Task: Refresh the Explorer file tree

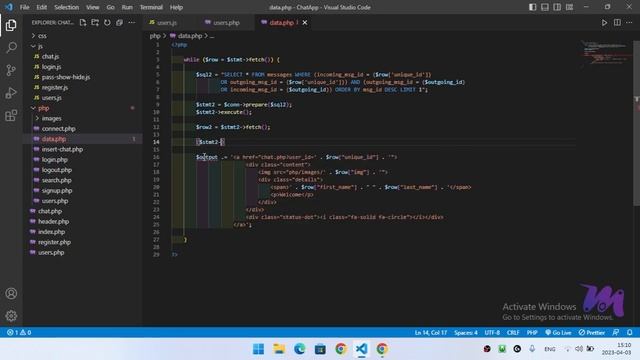Action: [x=107, y=22]
